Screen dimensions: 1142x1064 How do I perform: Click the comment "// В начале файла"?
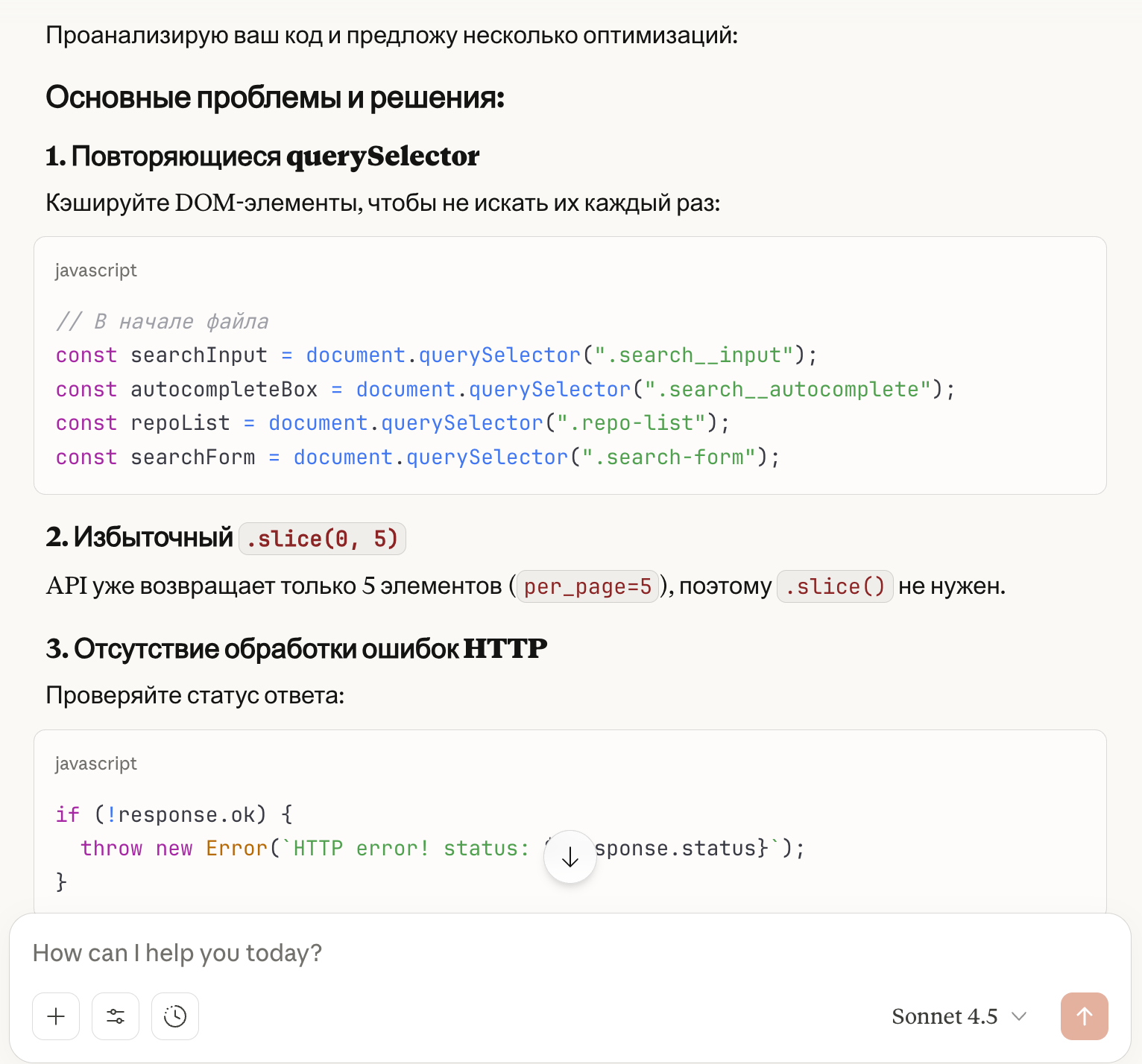click(x=162, y=322)
